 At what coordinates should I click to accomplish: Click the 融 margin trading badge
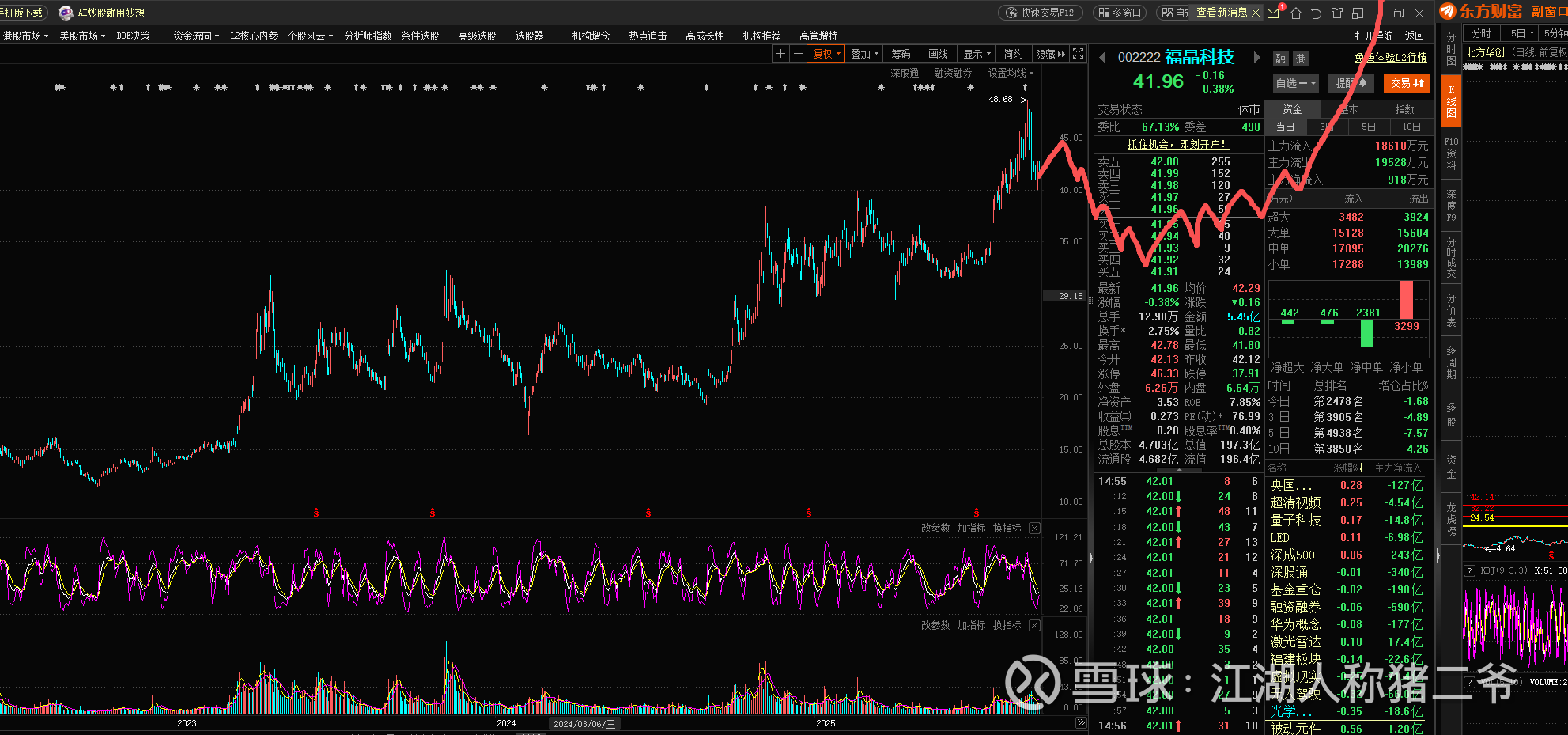1281,59
